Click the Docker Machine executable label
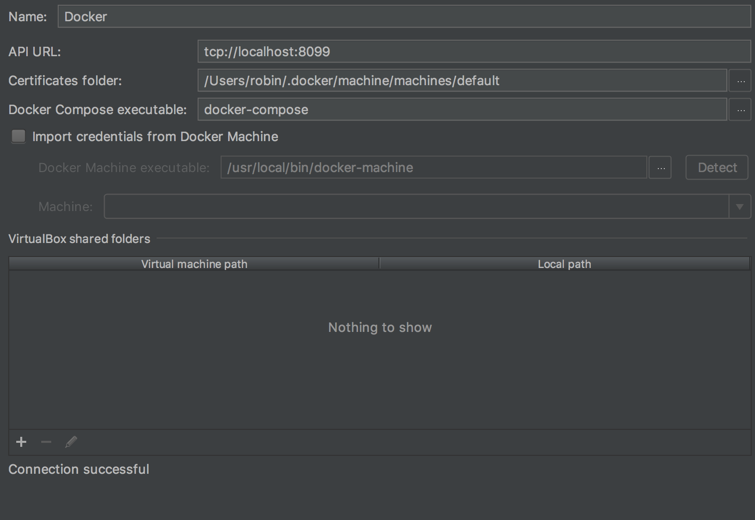 124,168
